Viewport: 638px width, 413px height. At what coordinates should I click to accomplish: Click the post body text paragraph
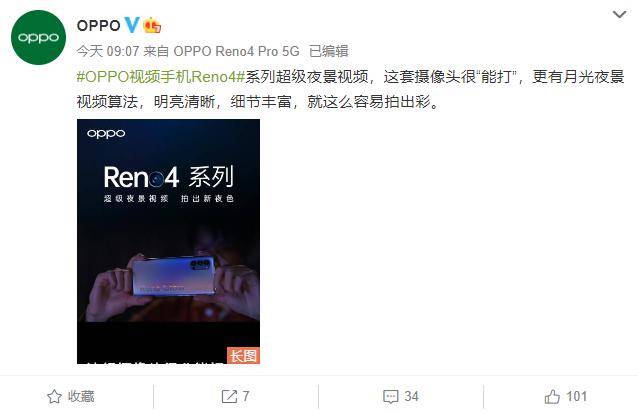tap(350, 89)
